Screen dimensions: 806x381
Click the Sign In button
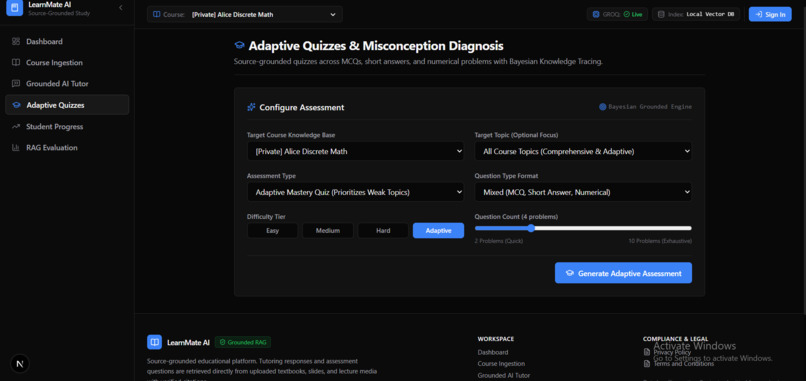coord(770,14)
